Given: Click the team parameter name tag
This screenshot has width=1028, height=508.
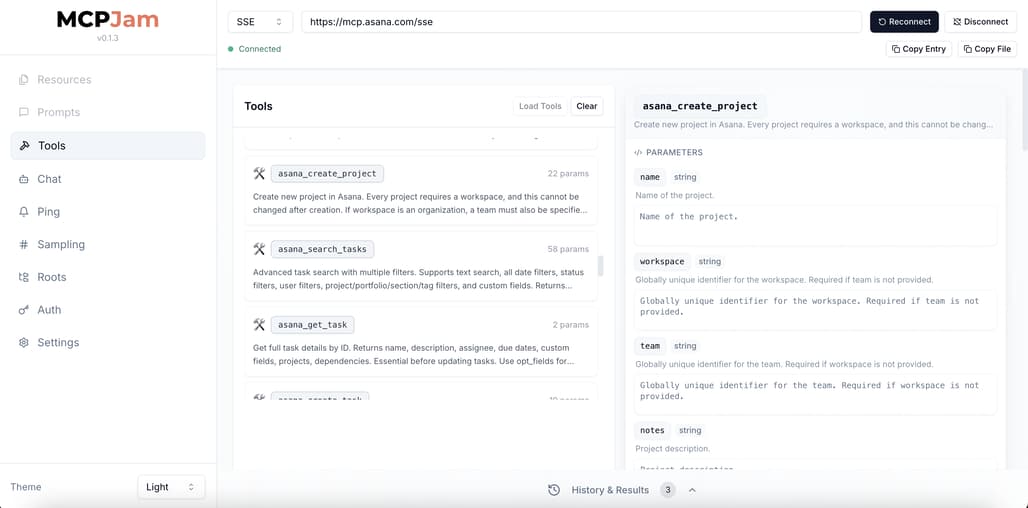Looking at the screenshot, I should pyautogui.click(x=650, y=346).
